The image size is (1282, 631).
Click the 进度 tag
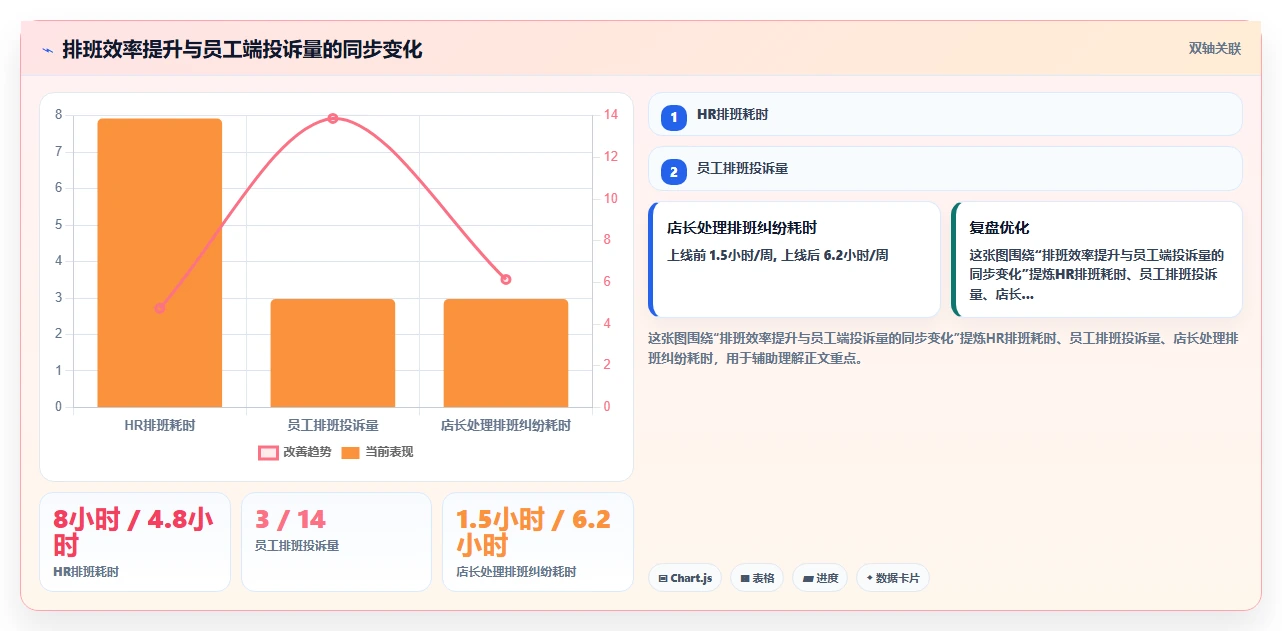pyautogui.click(x=820, y=578)
